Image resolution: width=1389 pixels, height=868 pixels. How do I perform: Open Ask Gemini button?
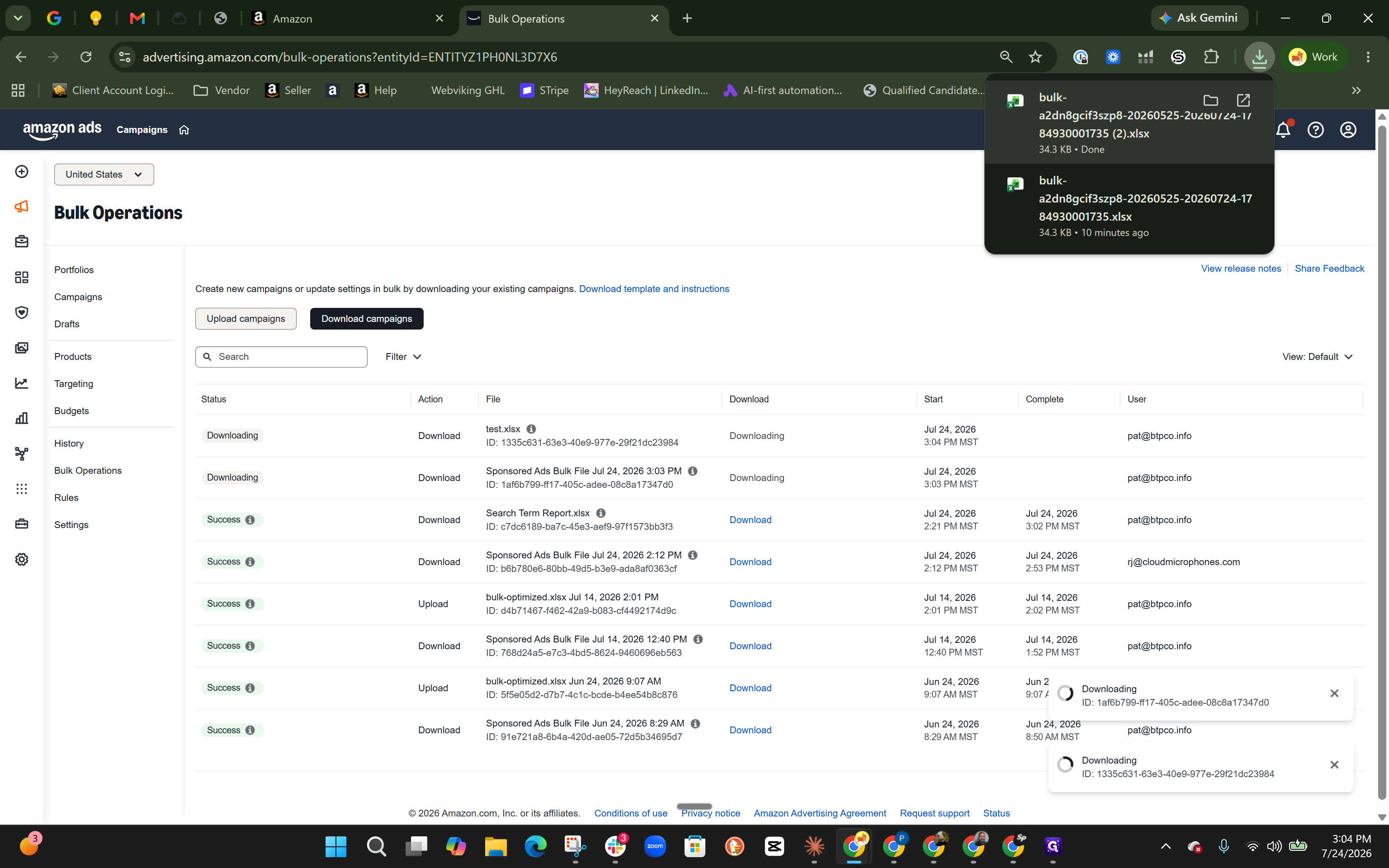pos(1200,18)
